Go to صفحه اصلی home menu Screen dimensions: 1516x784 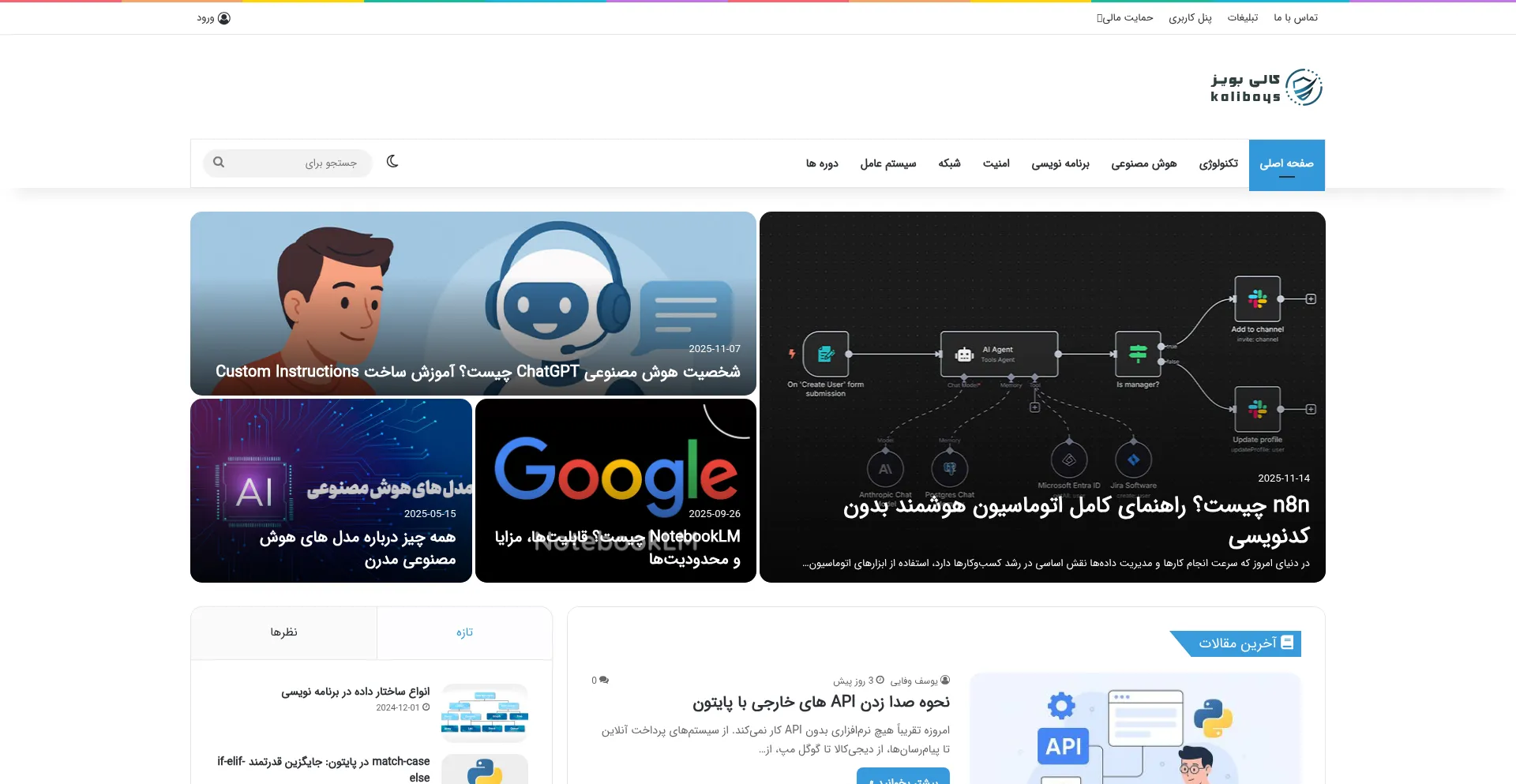coord(1286,163)
